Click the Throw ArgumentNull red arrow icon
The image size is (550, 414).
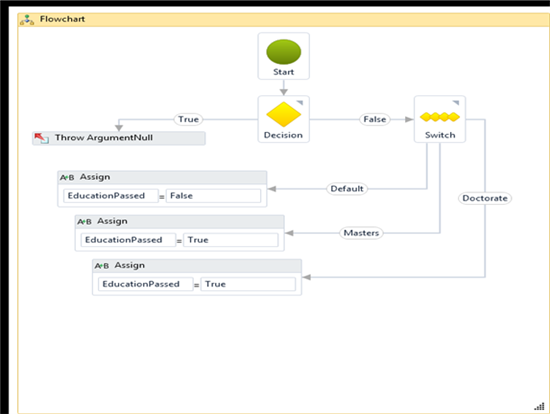[x=41, y=138]
